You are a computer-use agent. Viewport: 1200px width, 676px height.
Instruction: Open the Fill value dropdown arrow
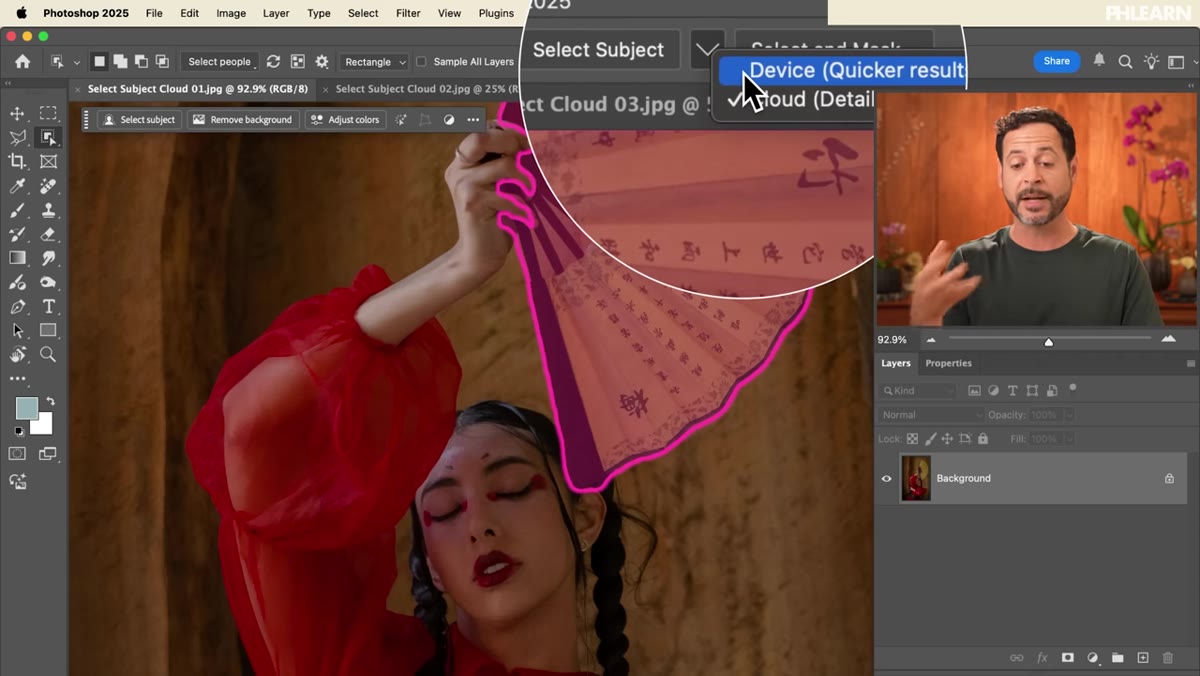tap(1069, 439)
